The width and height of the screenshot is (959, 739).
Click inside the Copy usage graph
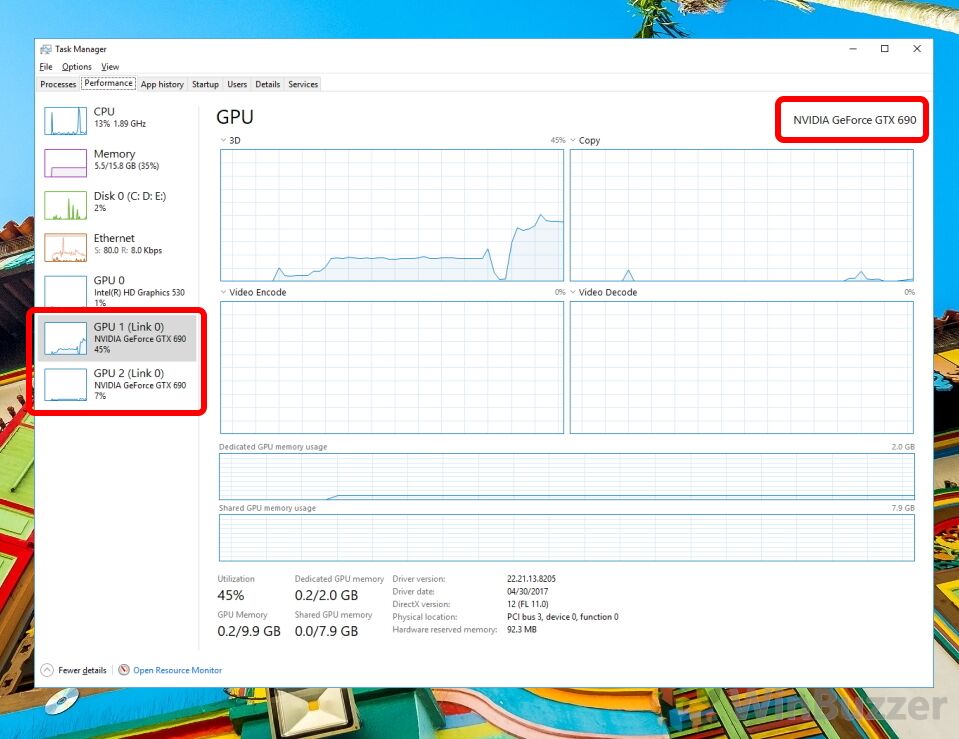click(742, 215)
